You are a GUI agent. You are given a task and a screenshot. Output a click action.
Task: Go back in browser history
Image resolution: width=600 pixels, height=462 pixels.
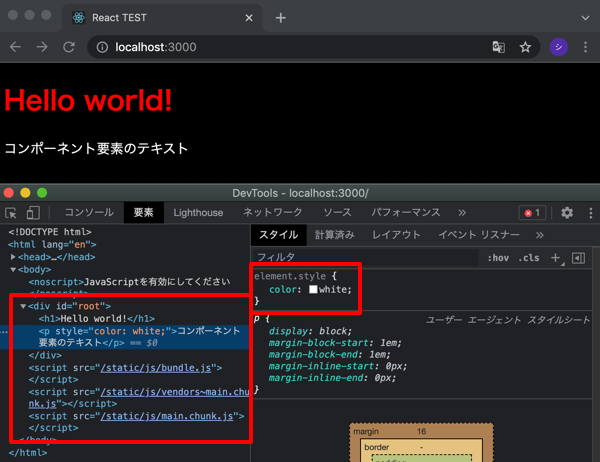(x=15, y=47)
